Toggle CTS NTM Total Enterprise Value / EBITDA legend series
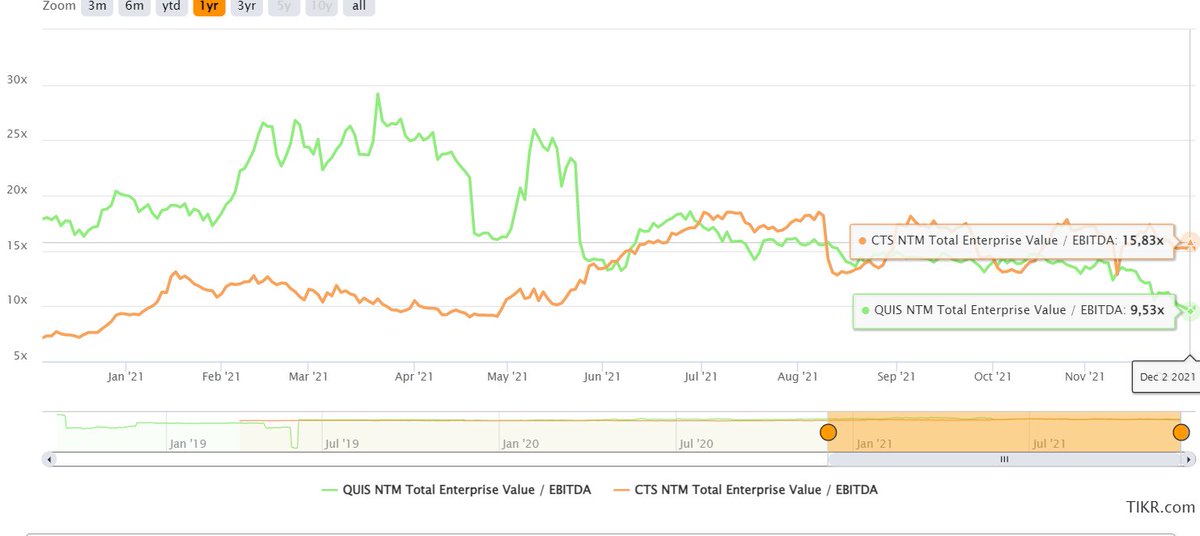This screenshot has width=1200, height=536. (746, 489)
